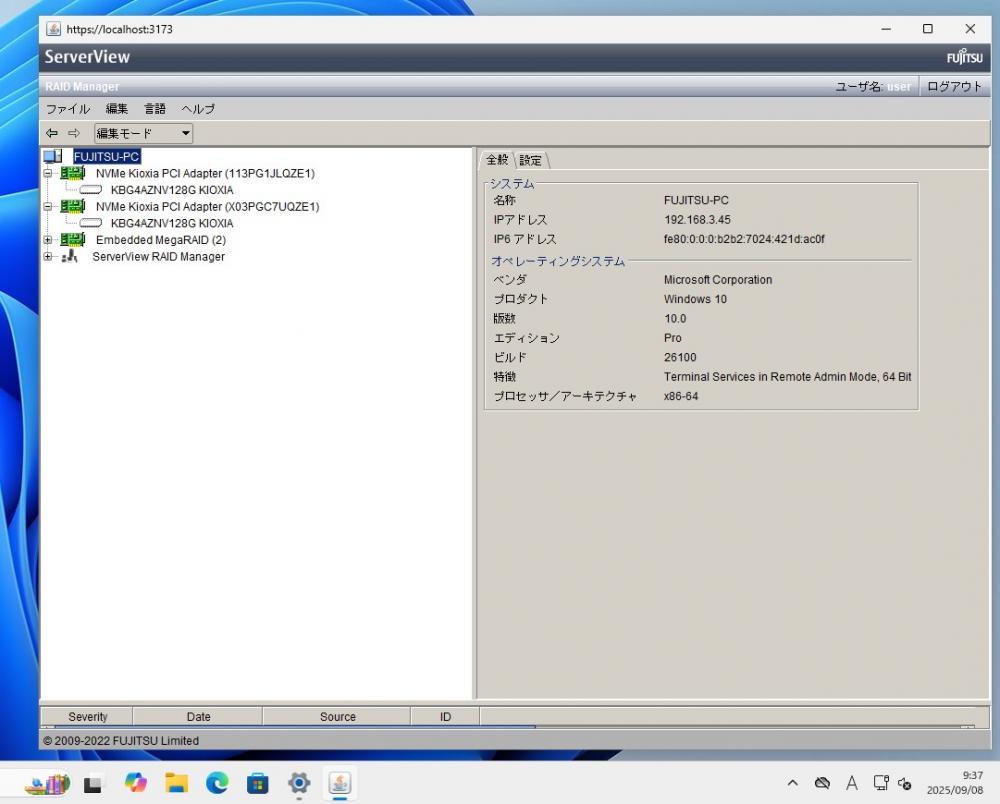Click the Date column header
The height and width of the screenshot is (804, 1000).
(x=198, y=717)
